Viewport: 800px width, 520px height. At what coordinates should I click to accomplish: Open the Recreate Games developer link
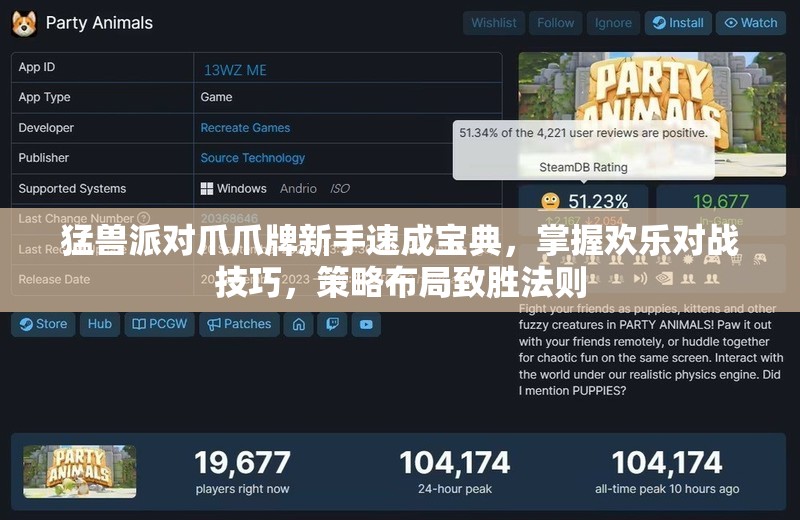[245, 128]
